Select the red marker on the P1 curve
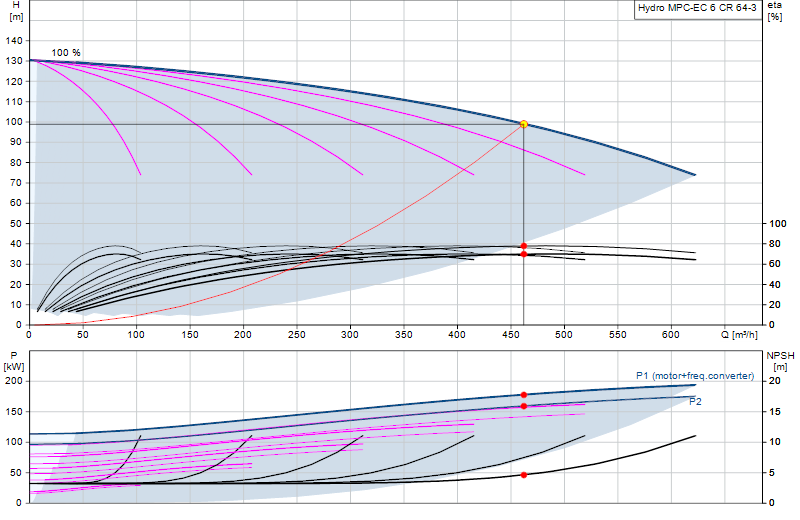This screenshot has width=800, height=520. click(523, 395)
